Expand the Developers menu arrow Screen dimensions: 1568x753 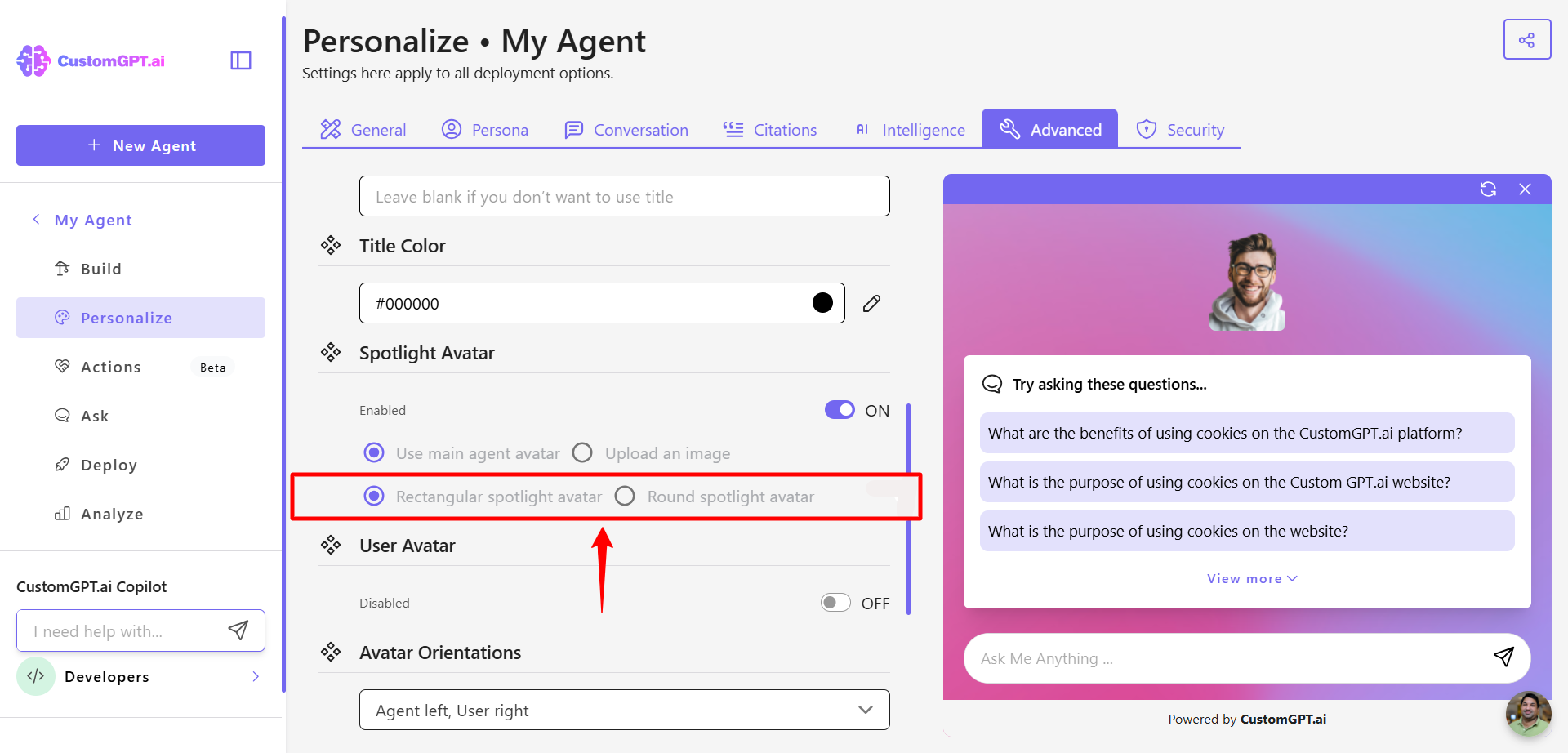[x=256, y=676]
